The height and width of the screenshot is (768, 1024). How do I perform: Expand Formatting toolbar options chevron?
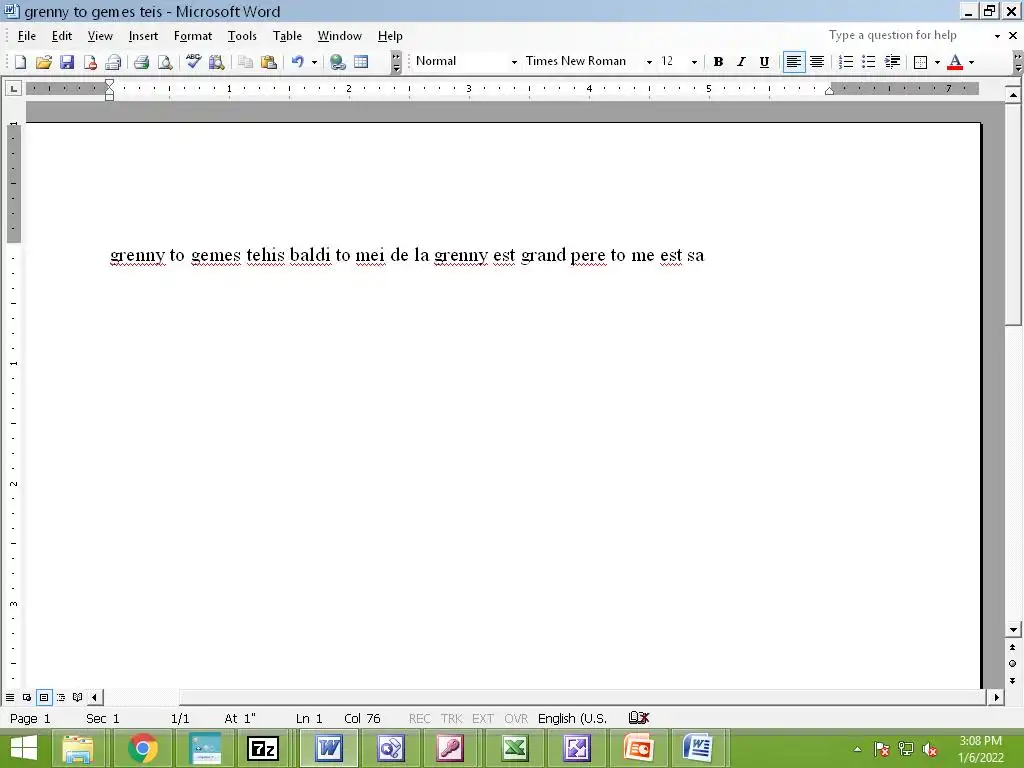(x=1018, y=62)
